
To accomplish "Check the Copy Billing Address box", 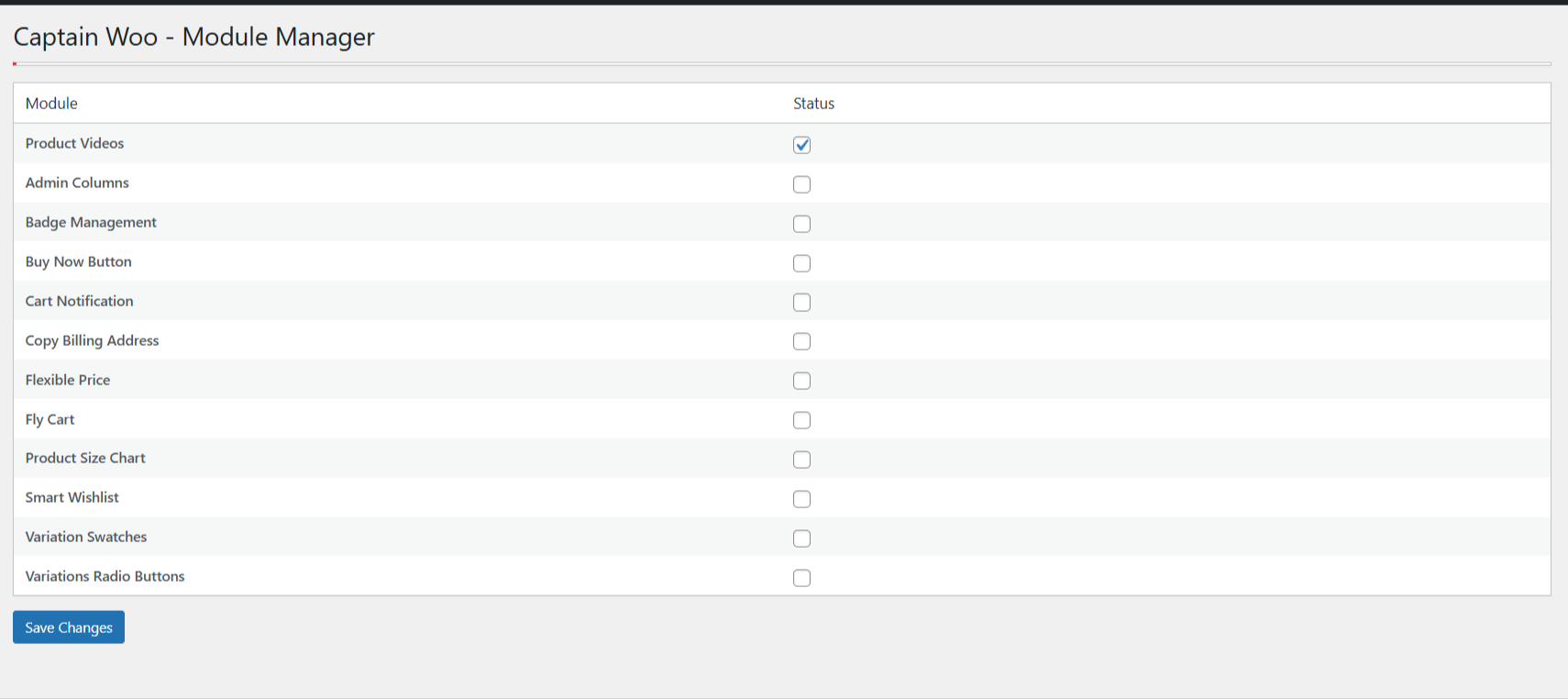I will point(801,341).
